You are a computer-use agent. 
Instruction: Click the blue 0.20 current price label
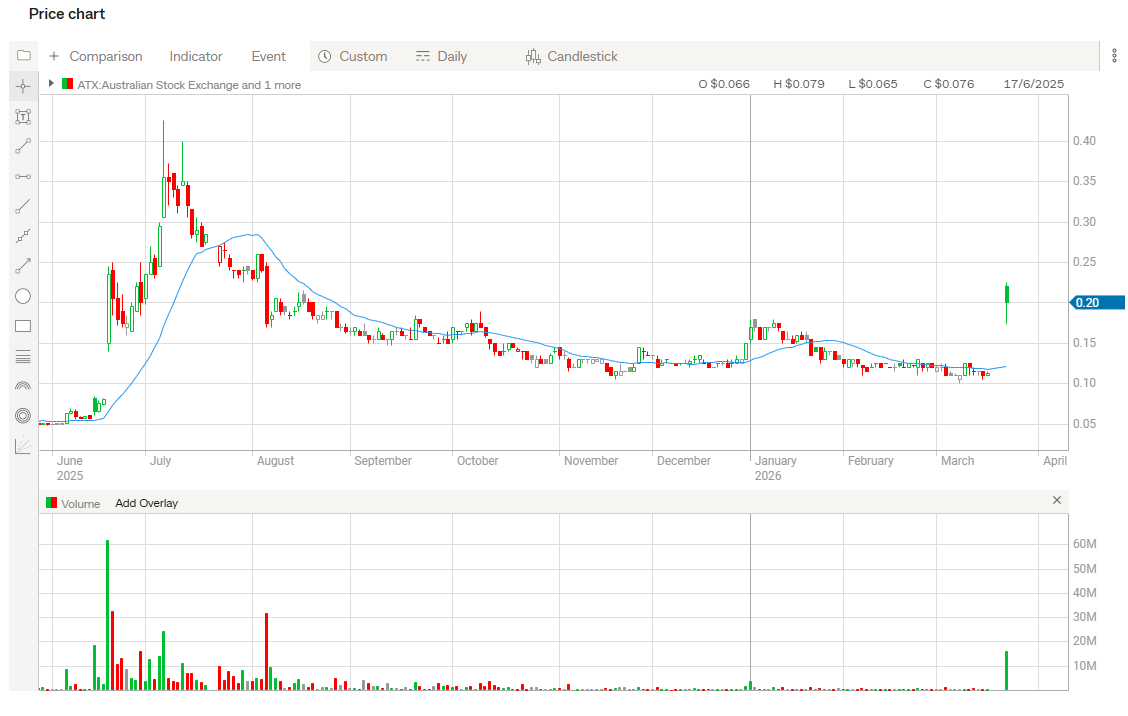tap(1098, 303)
